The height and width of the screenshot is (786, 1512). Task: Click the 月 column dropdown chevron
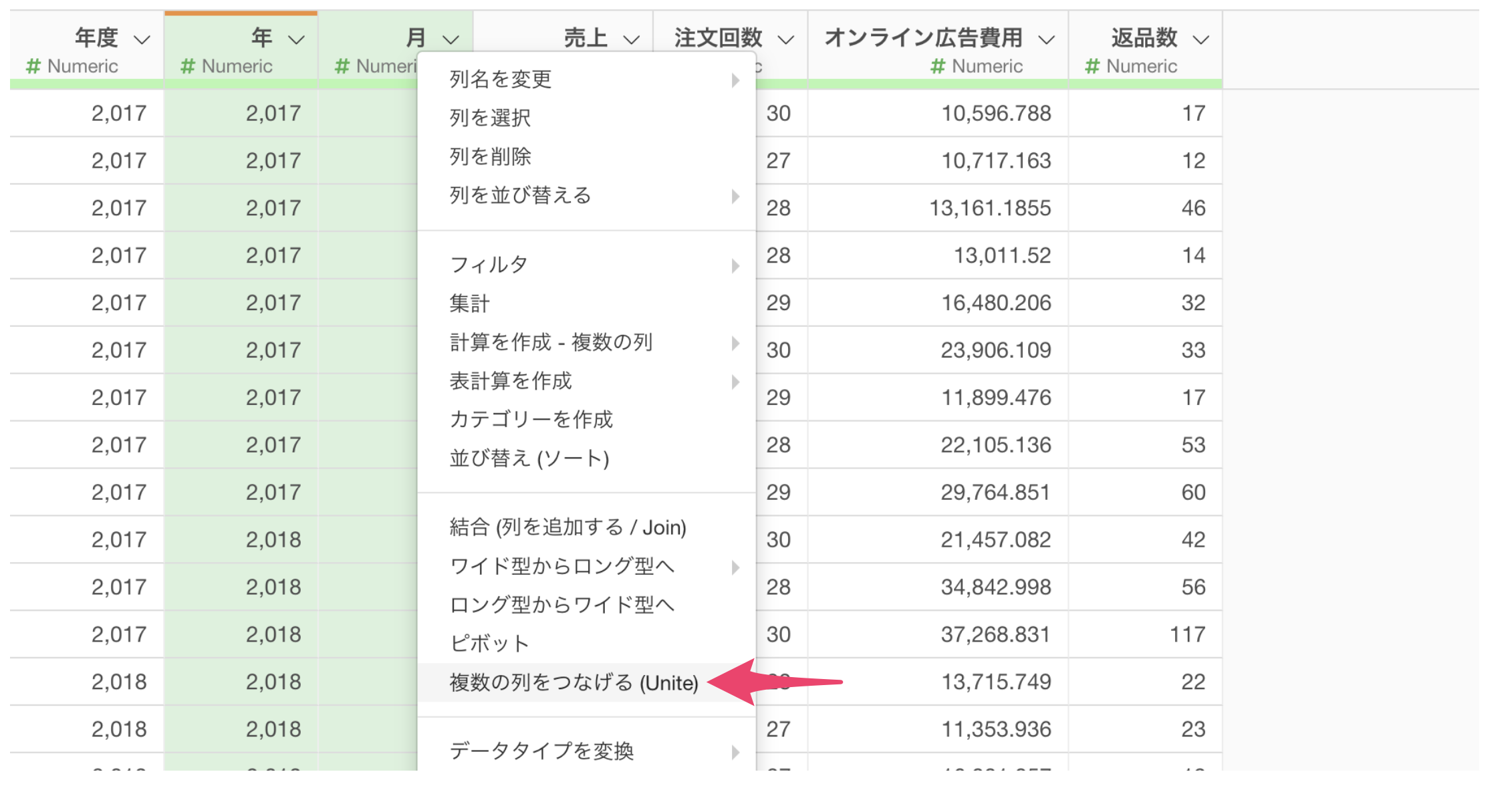click(451, 39)
